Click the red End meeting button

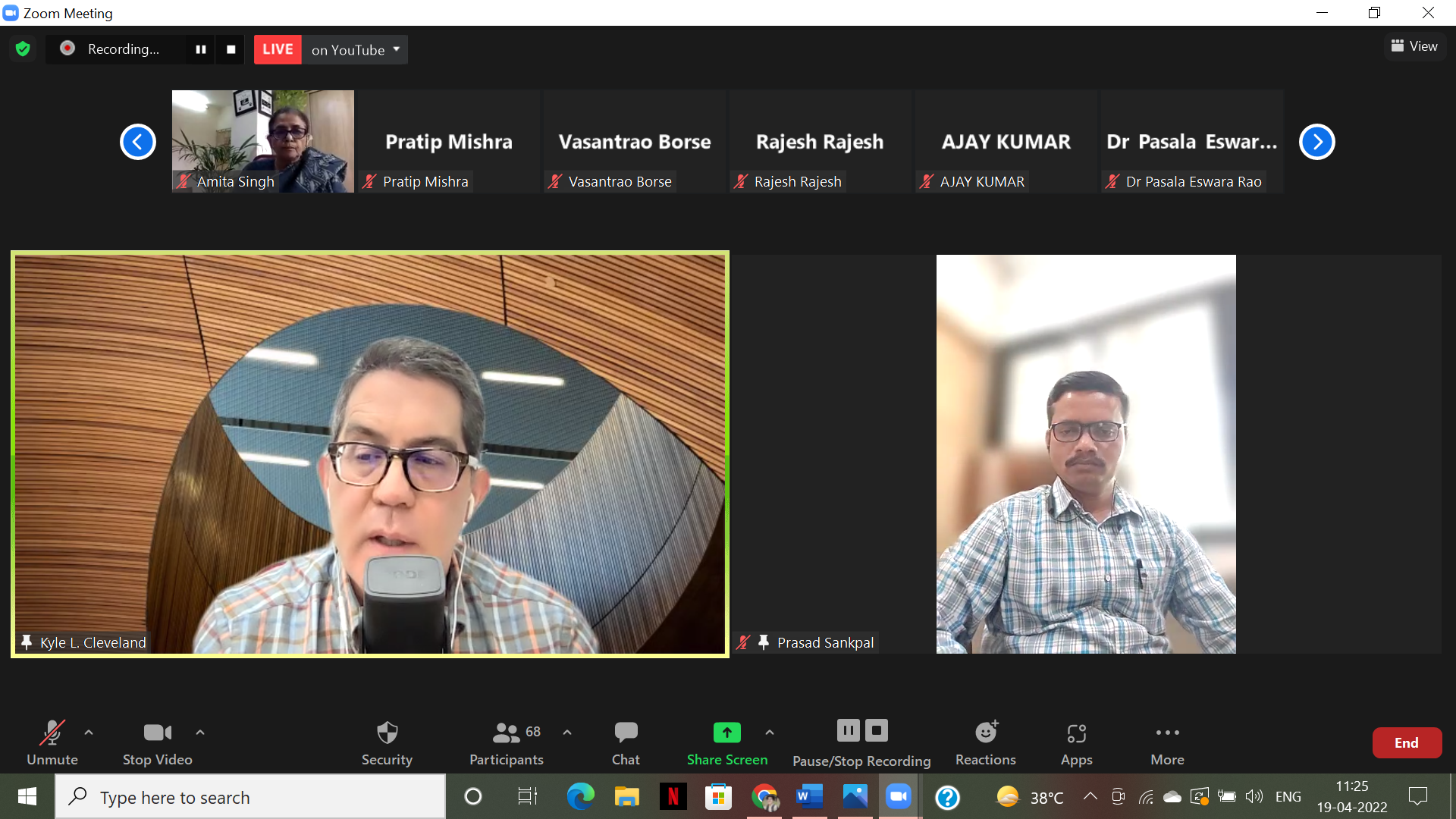coord(1406,743)
